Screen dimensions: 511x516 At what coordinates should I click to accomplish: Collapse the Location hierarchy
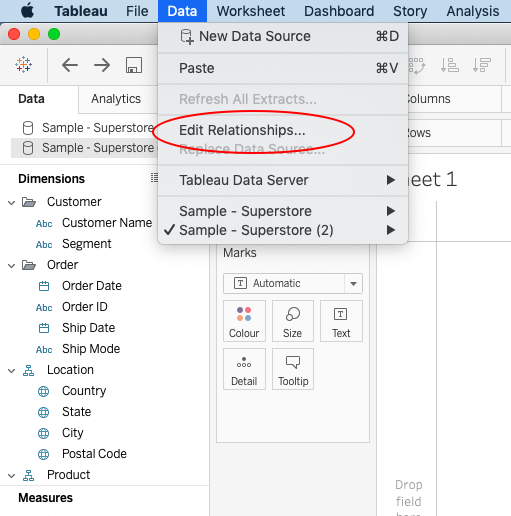[x=11, y=371]
